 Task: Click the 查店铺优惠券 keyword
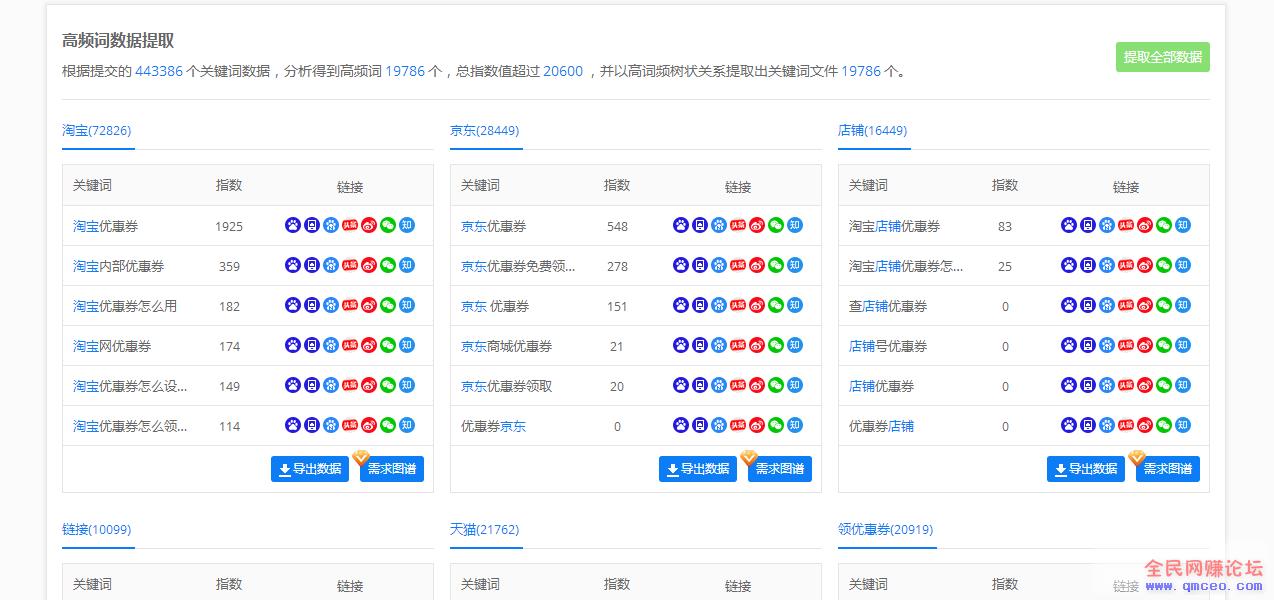[888, 307]
